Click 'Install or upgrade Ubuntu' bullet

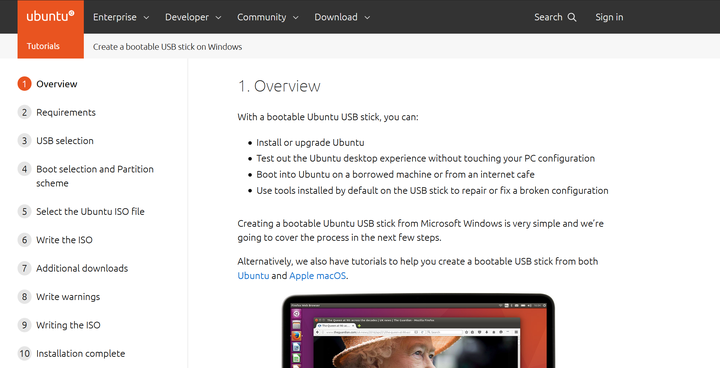pyautogui.click(x=310, y=142)
